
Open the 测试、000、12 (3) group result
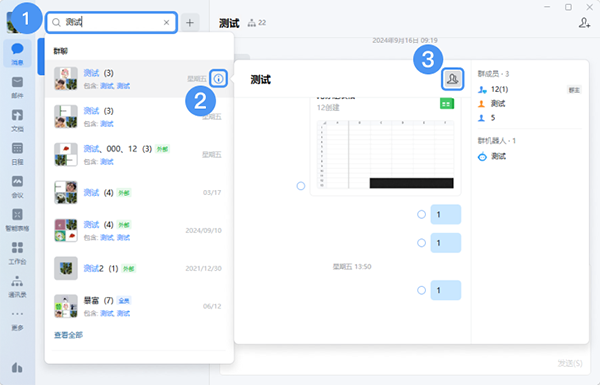tap(139, 155)
